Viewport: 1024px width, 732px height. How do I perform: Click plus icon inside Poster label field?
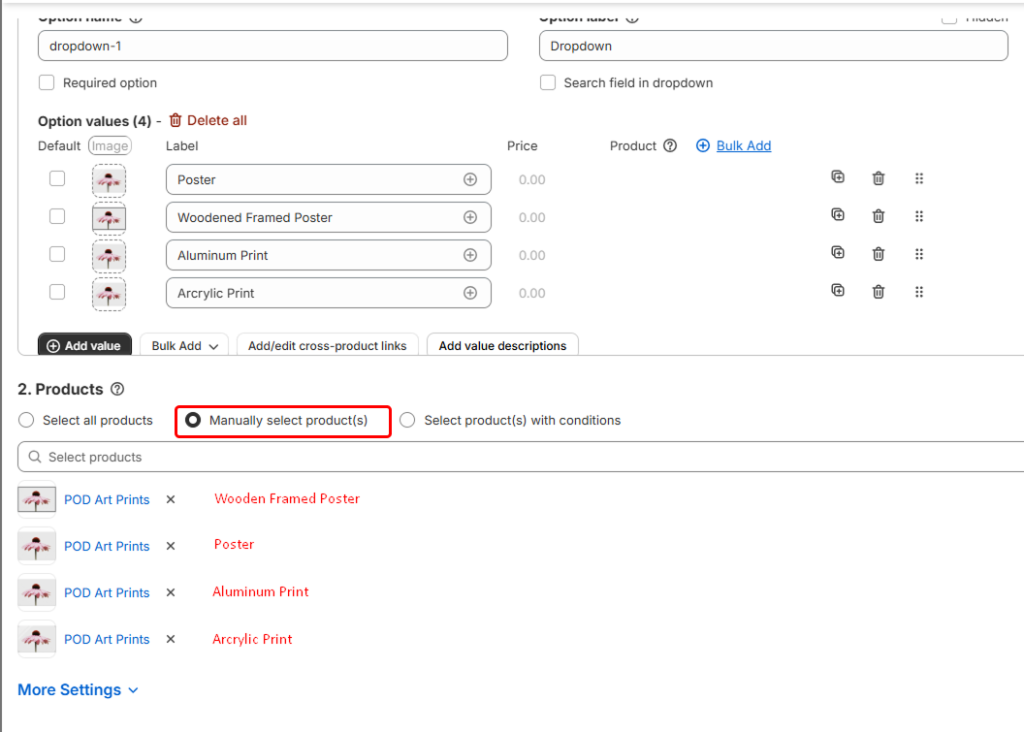coord(470,180)
